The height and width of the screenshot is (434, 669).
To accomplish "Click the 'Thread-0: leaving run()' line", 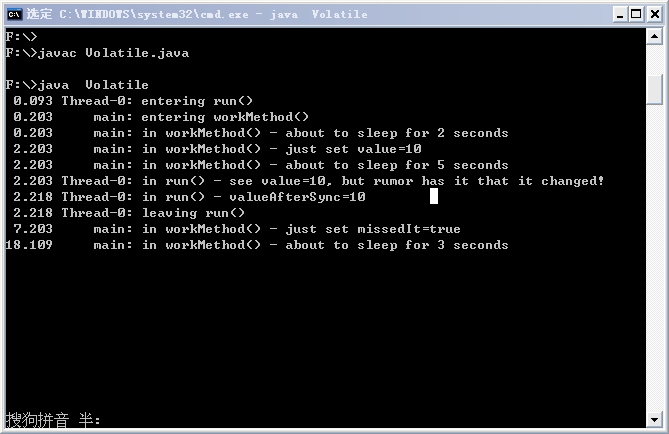I will tap(129, 213).
